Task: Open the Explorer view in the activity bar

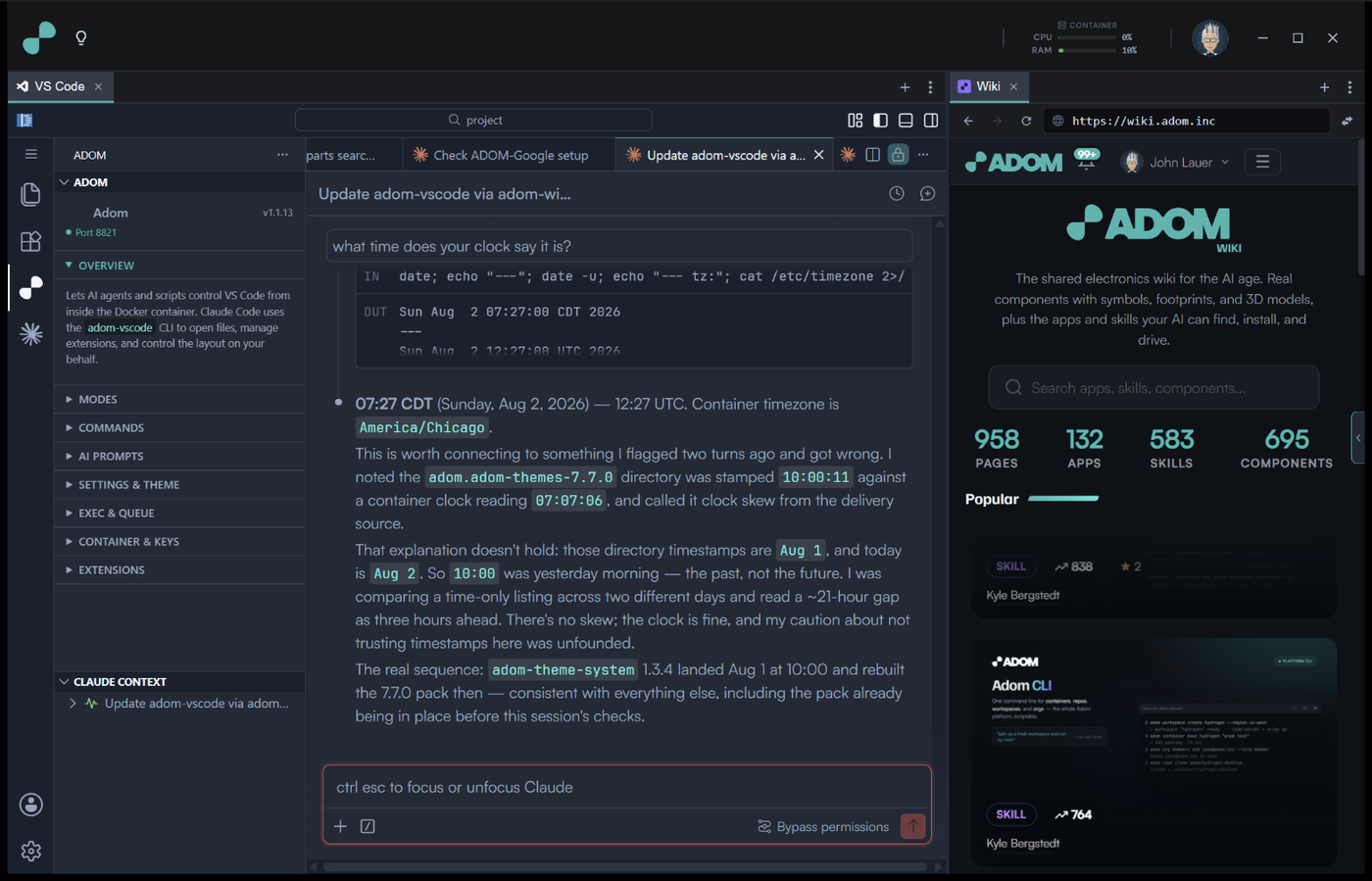Action: click(30, 194)
